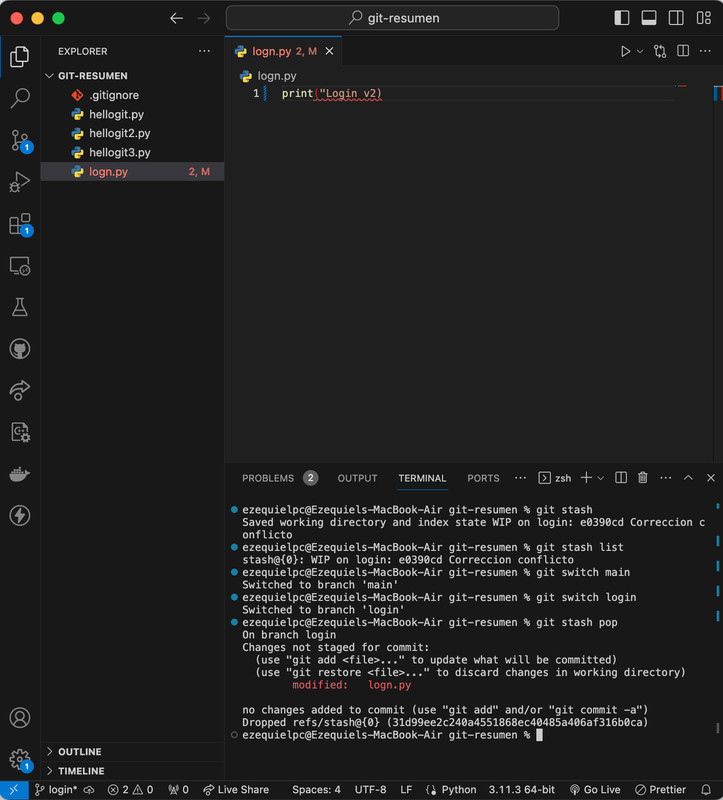Open terminal launch profile dropdown
The height and width of the screenshot is (800, 723).
(x=601, y=478)
